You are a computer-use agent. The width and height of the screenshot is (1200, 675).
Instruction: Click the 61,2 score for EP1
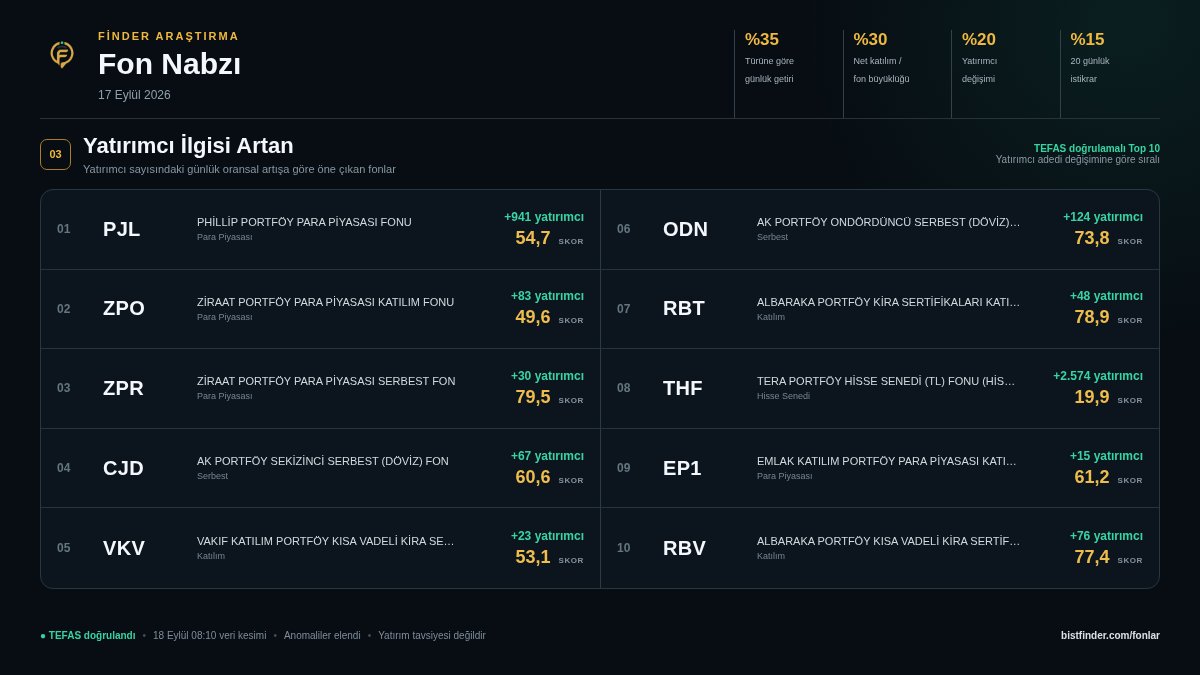coord(1092,477)
